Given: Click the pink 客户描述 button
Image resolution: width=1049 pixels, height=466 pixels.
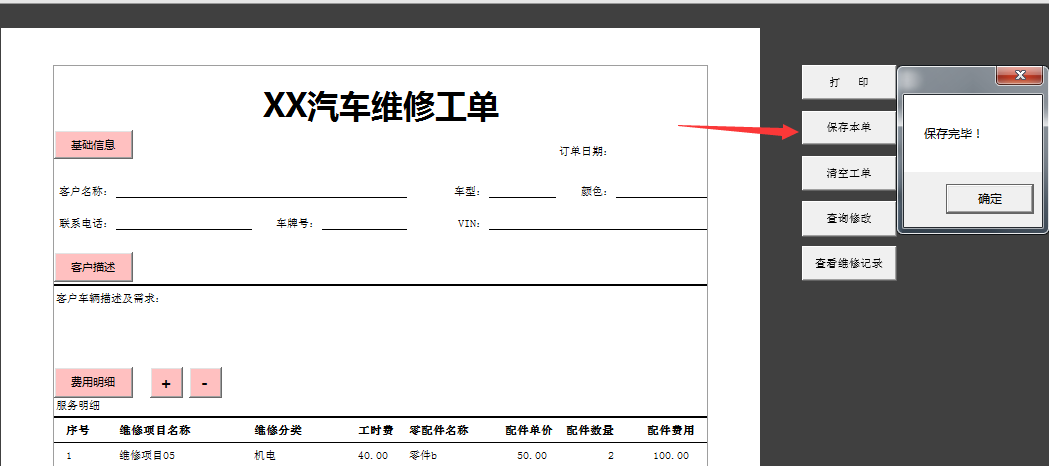Looking at the screenshot, I should pyautogui.click(x=93, y=267).
